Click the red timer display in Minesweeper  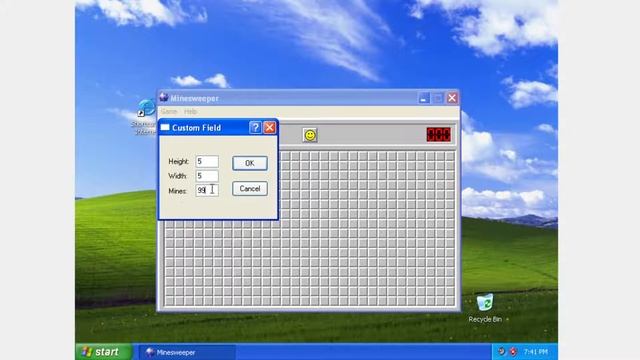(x=439, y=135)
